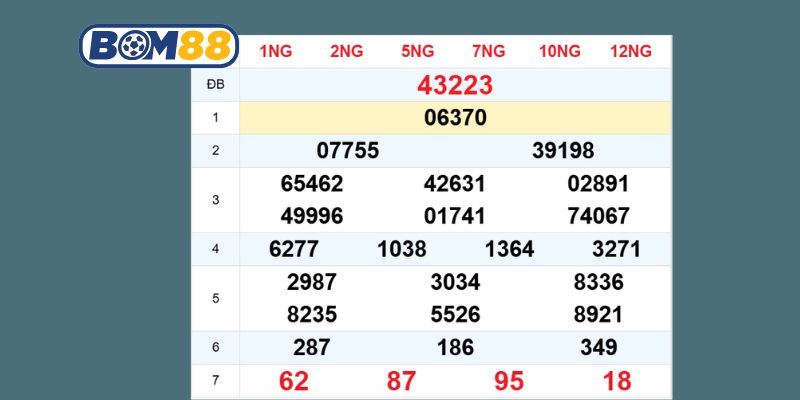Click the ĐB row label
800x400 pixels.
(x=215, y=84)
